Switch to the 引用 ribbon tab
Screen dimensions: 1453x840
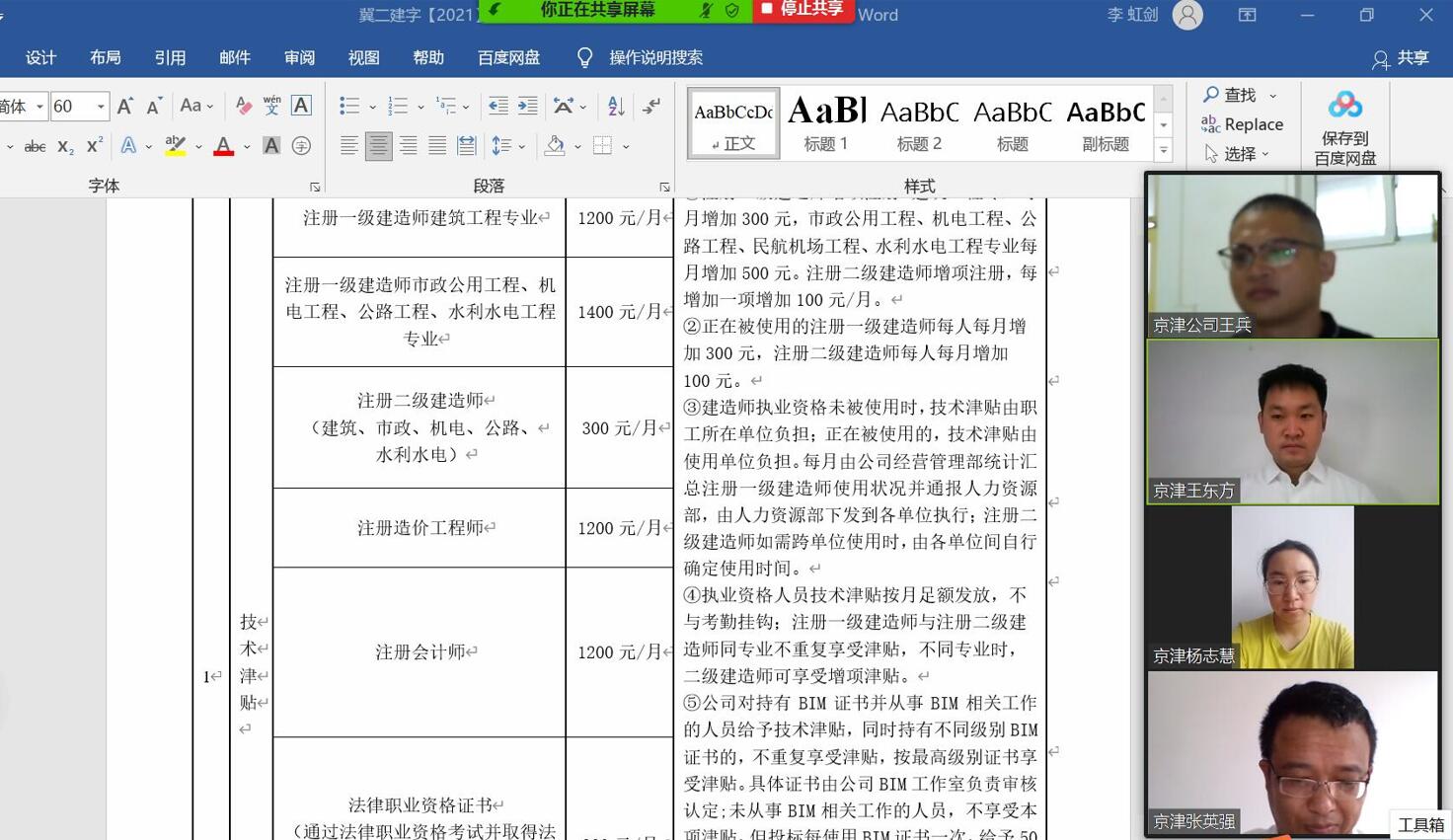pyautogui.click(x=170, y=58)
